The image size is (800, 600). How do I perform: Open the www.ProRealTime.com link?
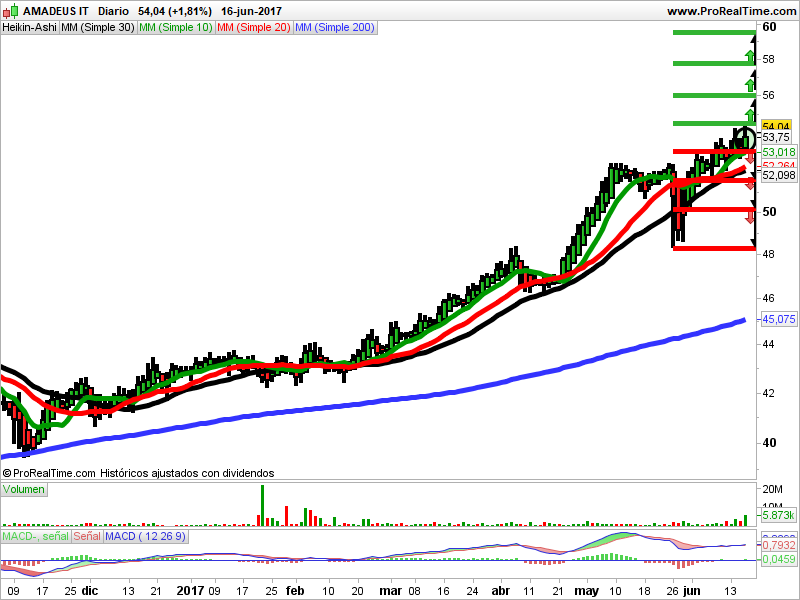click(732, 11)
